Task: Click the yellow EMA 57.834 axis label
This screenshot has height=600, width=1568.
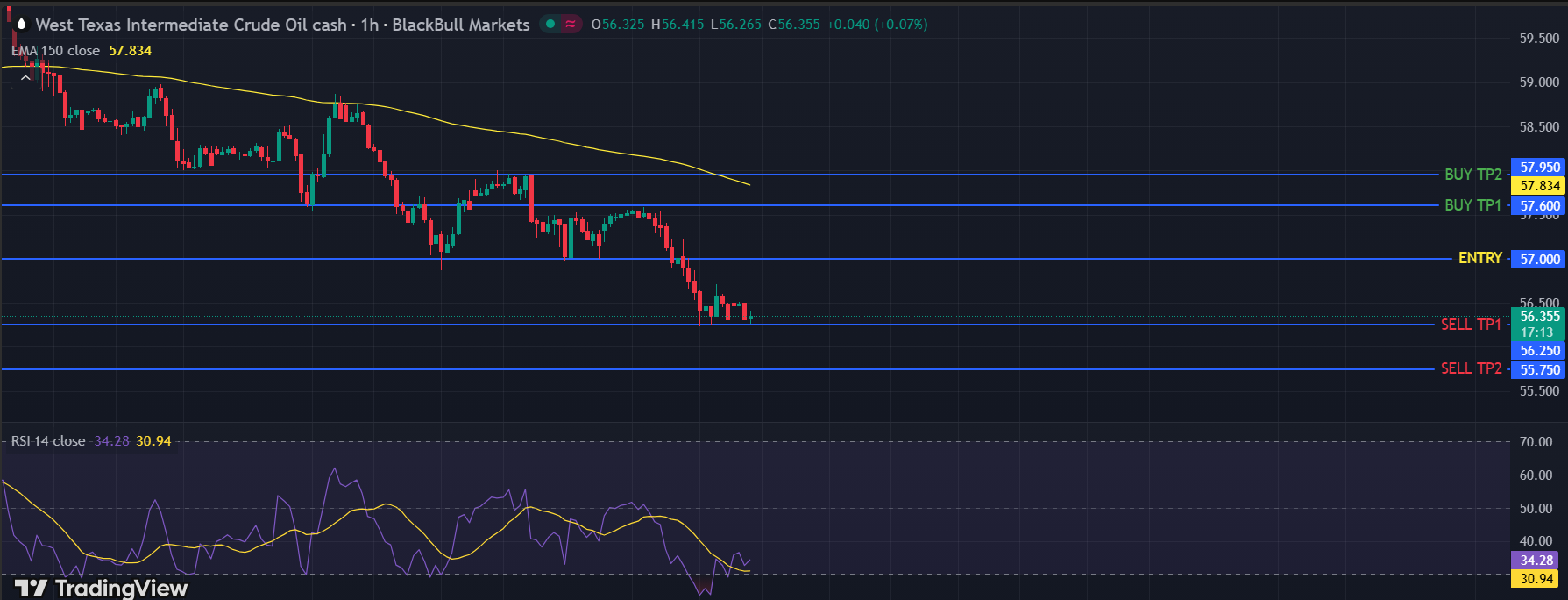Action: pos(1538,186)
